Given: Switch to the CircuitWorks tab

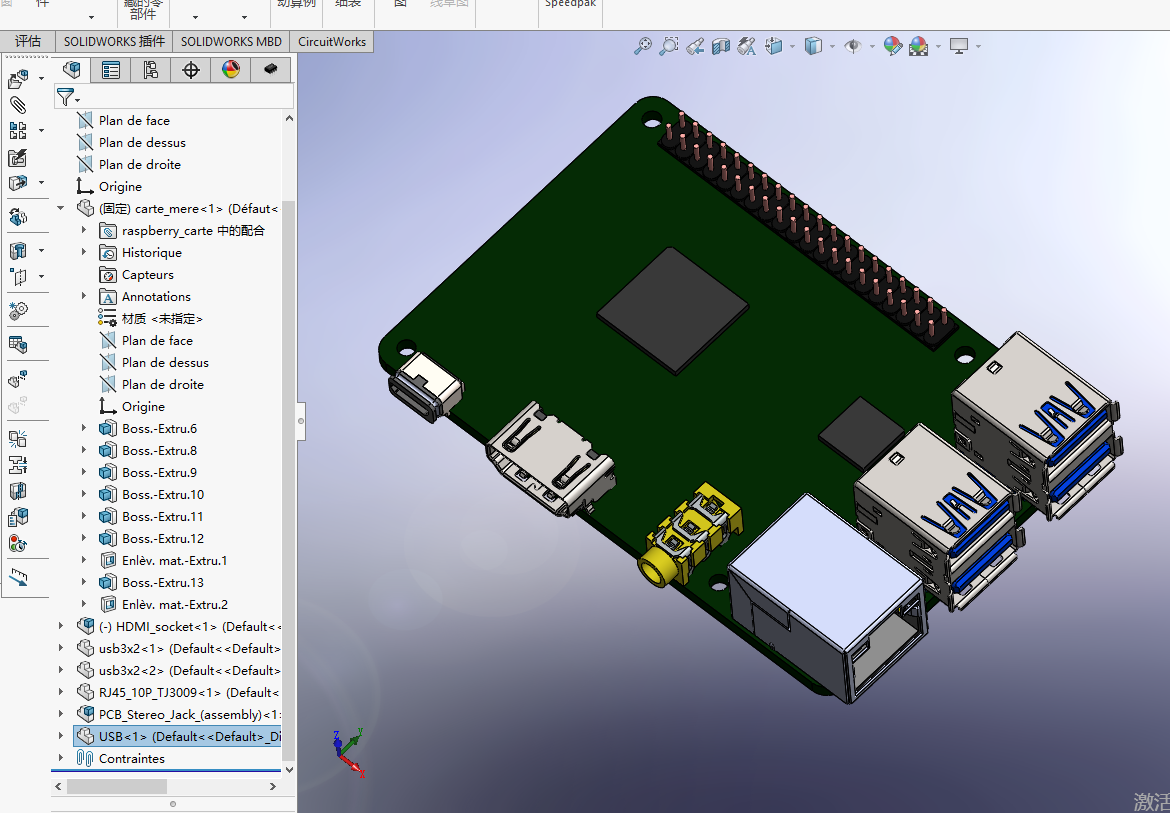Looking at the screenshot, I should tap(332, 42).
